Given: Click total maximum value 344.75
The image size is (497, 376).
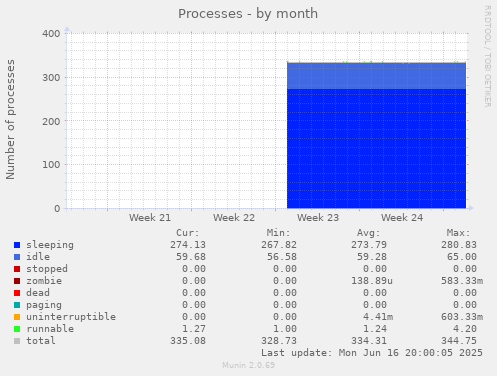Looking at the screenshot, I should click(459, 341).
